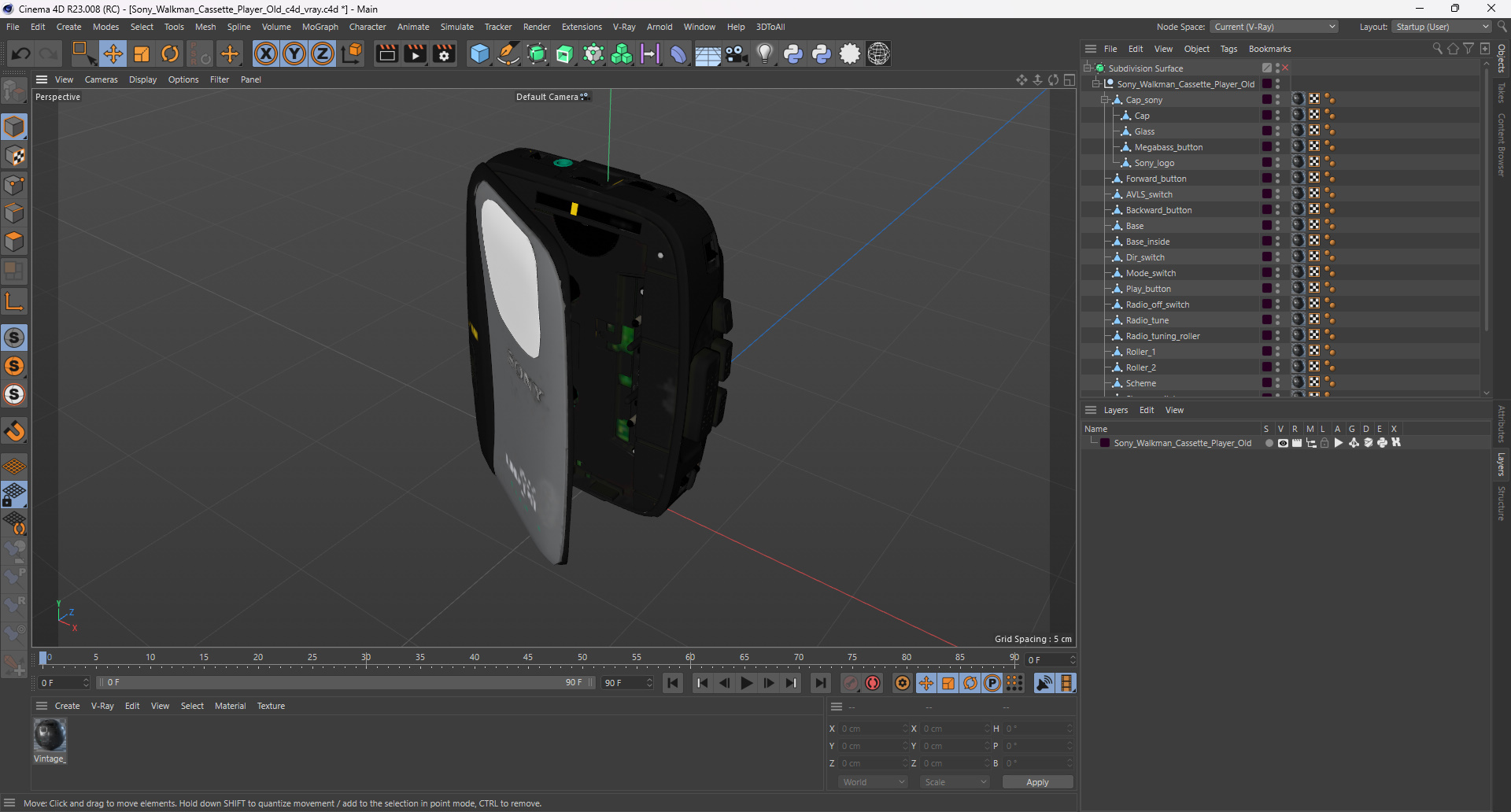Open Edit Render Settings gear clapperboard

point(445,54)
